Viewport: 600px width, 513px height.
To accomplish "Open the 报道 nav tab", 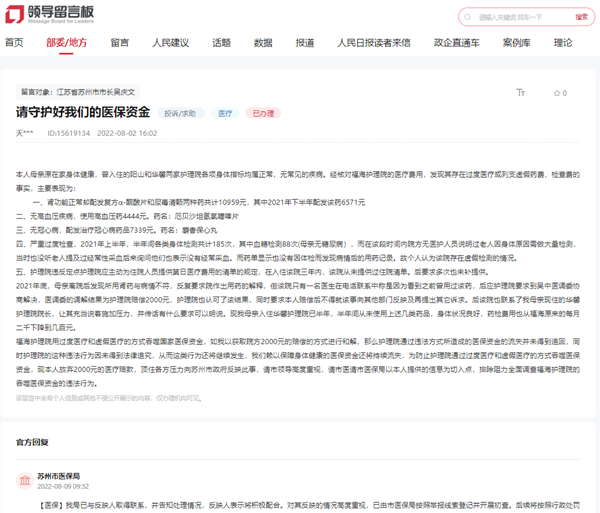I will pyautogui.click(x=305, y=42).
